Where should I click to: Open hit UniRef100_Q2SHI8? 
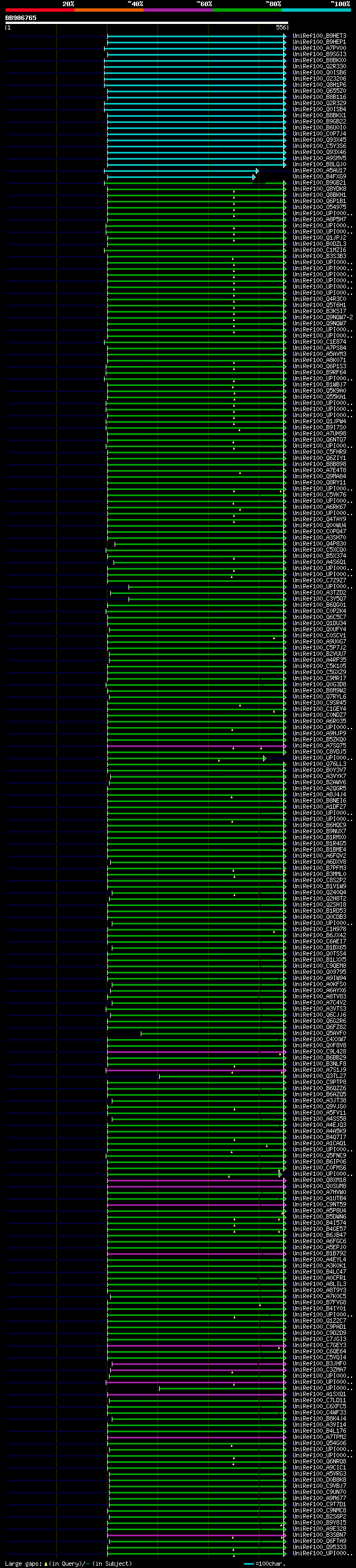[319, 904]
